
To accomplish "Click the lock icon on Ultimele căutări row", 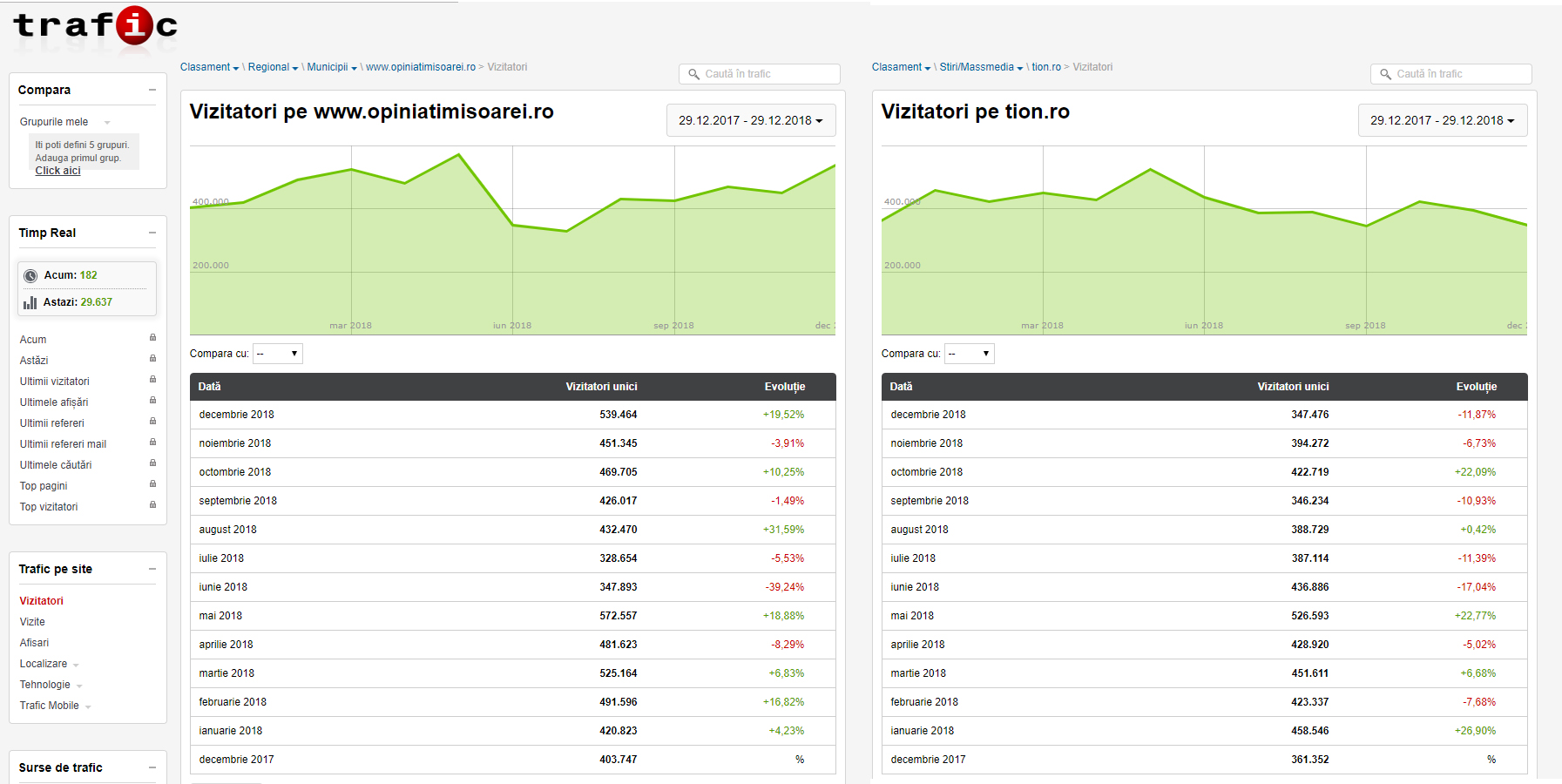I will click(x=152, y=463).
